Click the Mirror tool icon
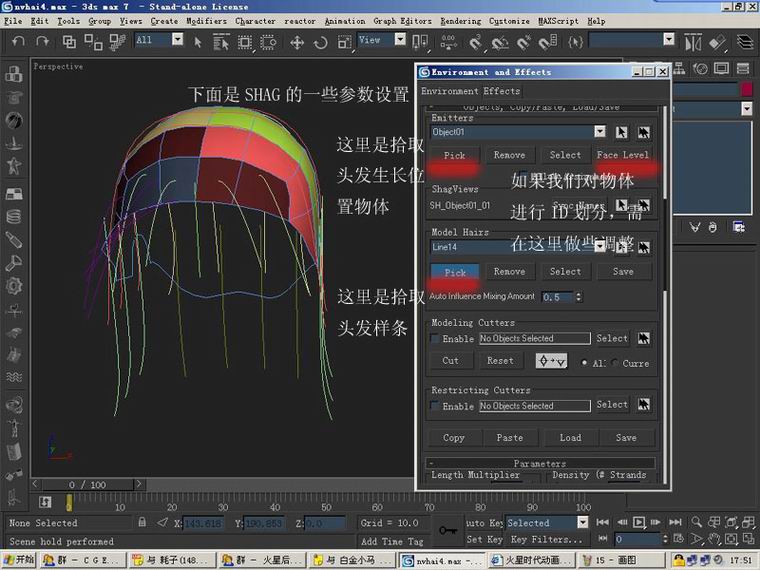The image size is (760, 570). (693, 43)
